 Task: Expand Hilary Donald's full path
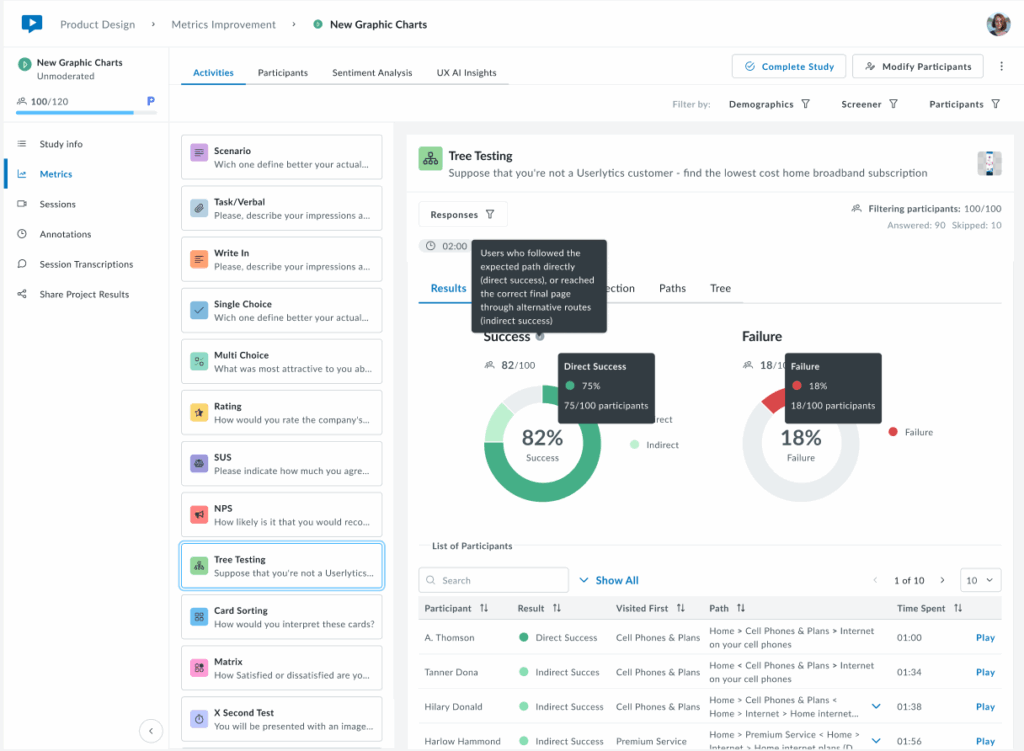[874, 705]
